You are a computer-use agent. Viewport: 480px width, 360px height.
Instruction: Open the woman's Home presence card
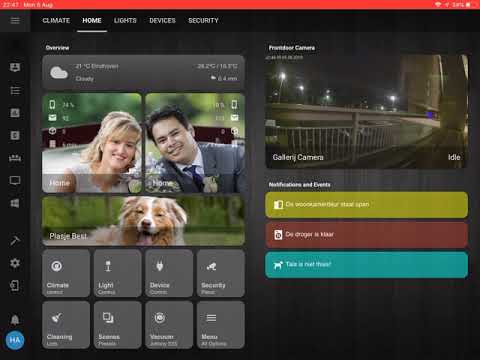pos(92,143)
